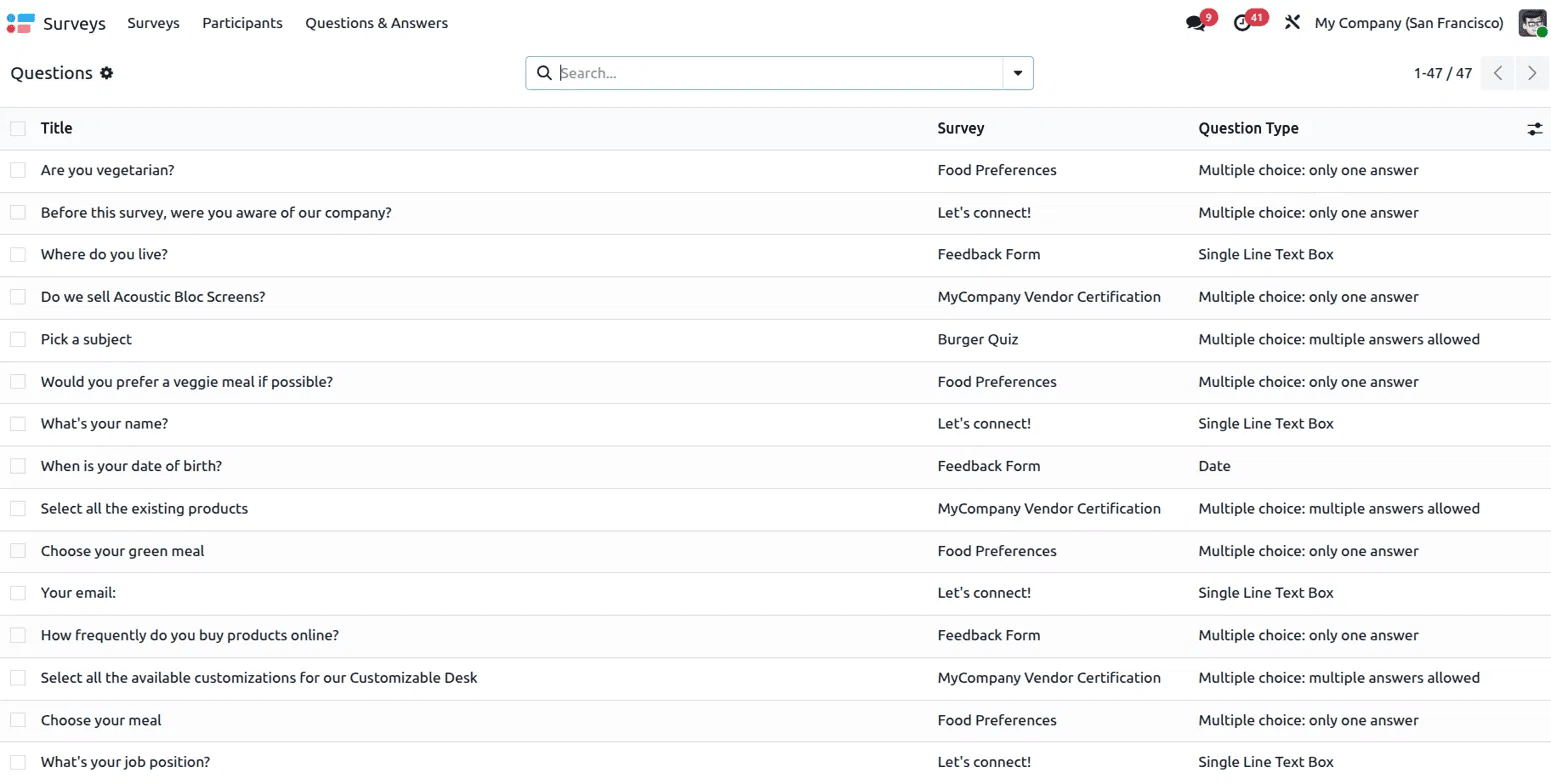
Task: Click the 1-47 / 47 pager counter
Action: [1442, 73]
